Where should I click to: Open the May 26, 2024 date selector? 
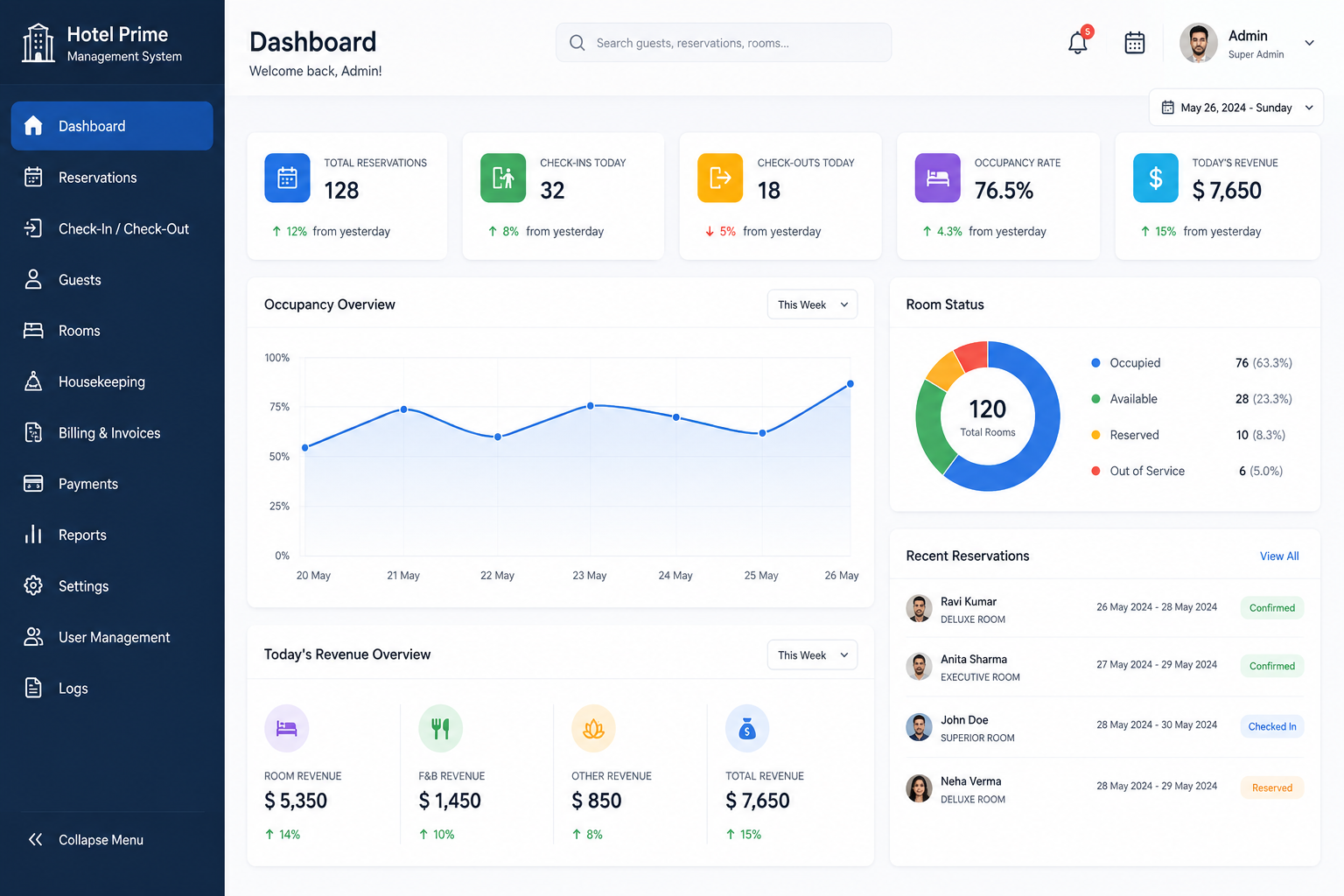(x=1236, y=108)
